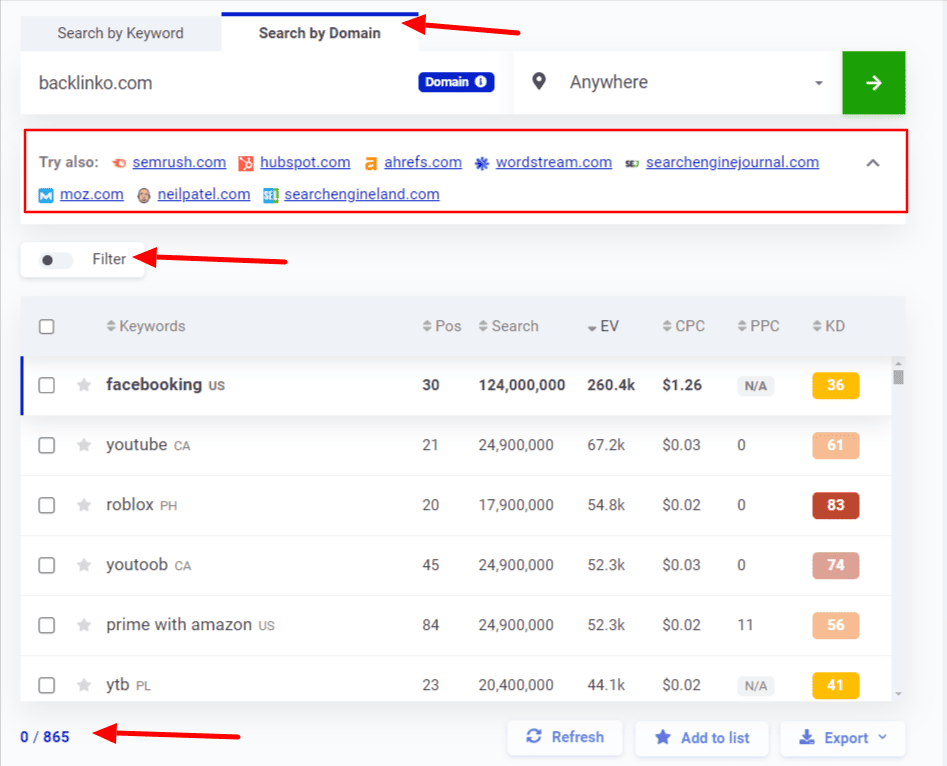Click KD score 61 badge for youtube

pyautogui.click(x=836, y=445)
